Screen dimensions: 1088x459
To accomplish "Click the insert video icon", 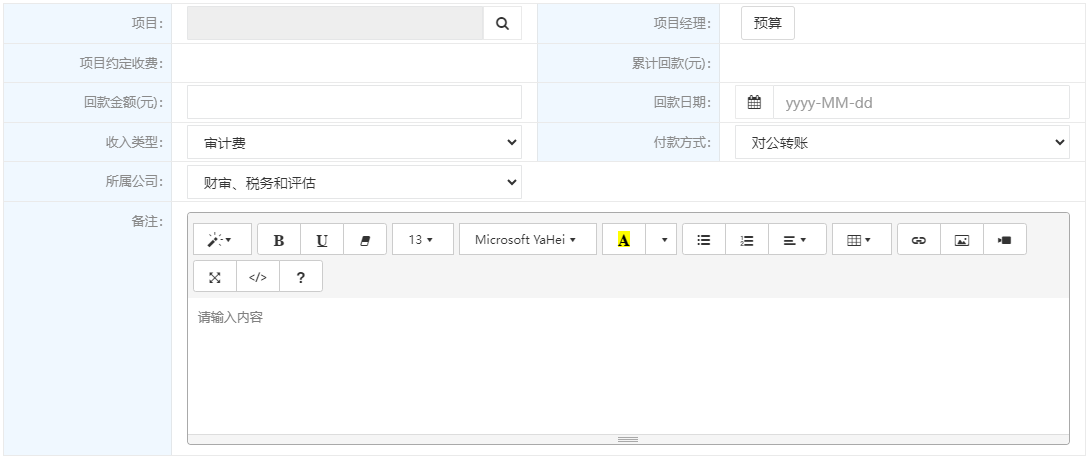I will tap(1005, 239).
